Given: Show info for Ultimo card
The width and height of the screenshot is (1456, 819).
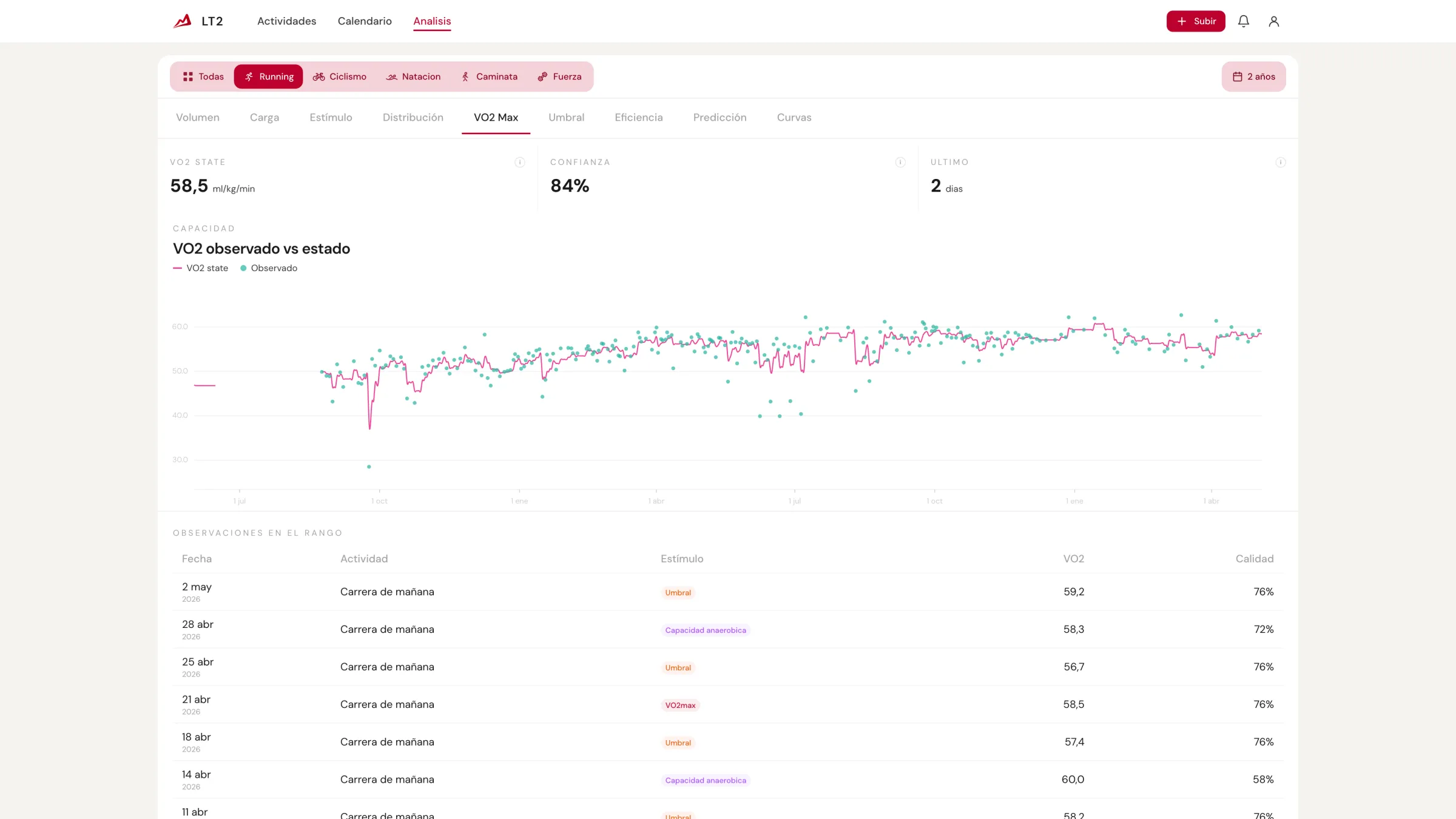Looking at the screenshot, I should 1280,162.
